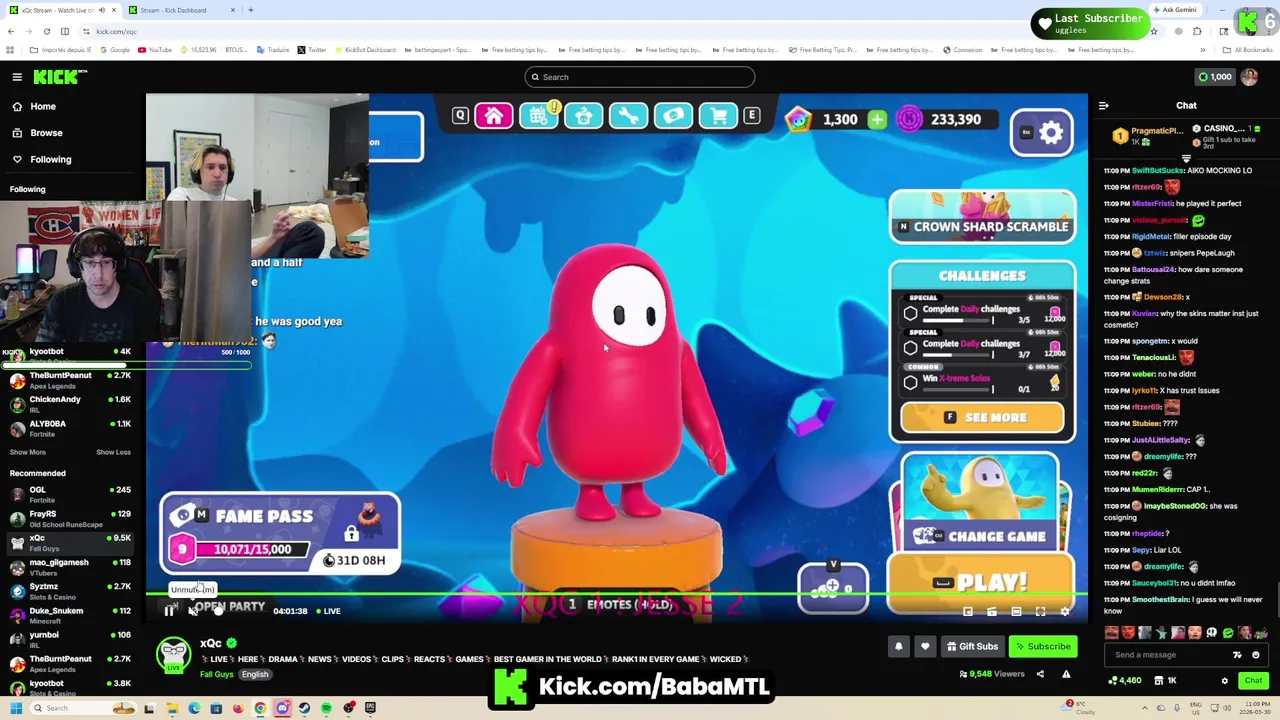
Task: Share the stream via share icon
Action: 1040,674
